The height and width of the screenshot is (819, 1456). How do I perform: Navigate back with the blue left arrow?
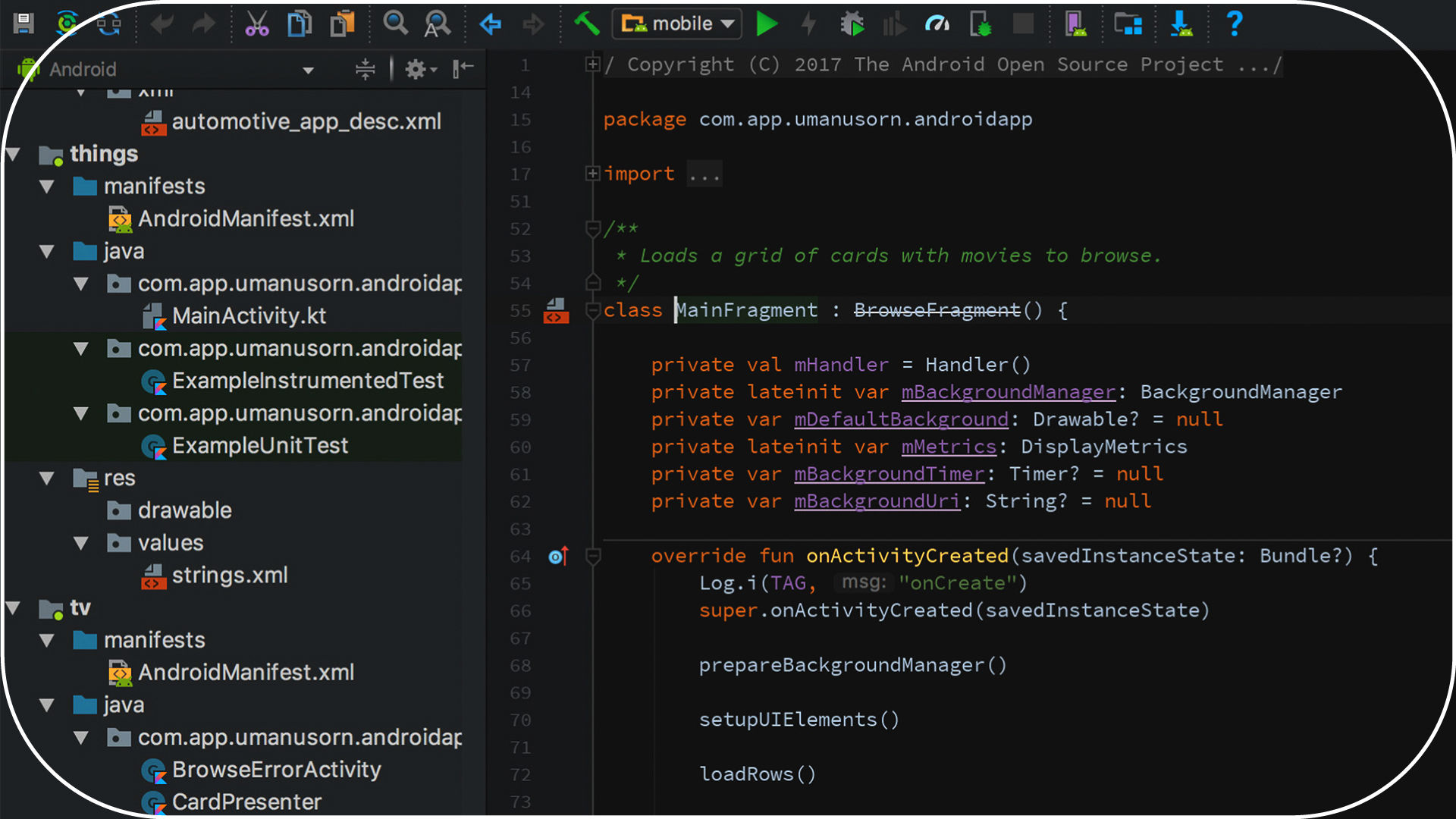(490, 24)
